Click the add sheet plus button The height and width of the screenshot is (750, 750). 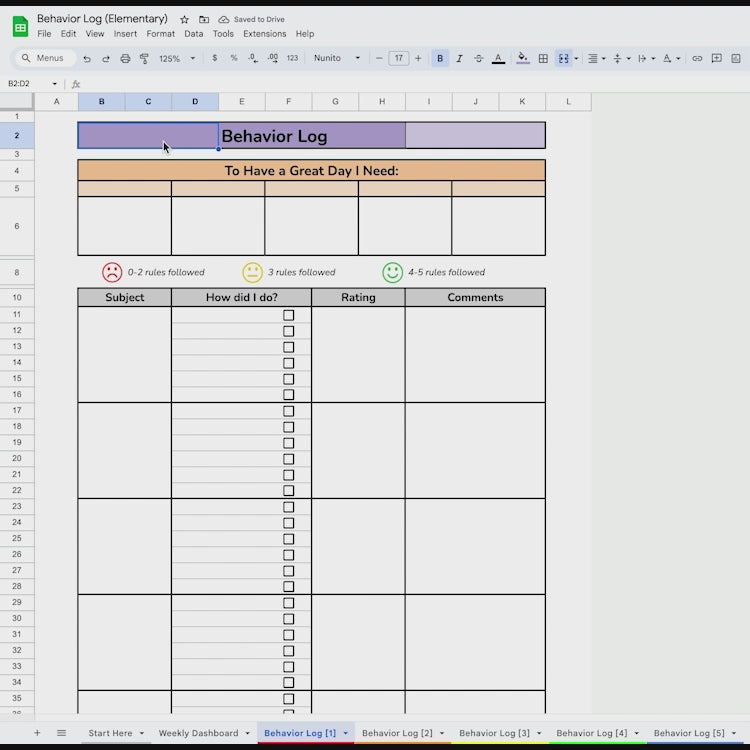coord(38,733)
